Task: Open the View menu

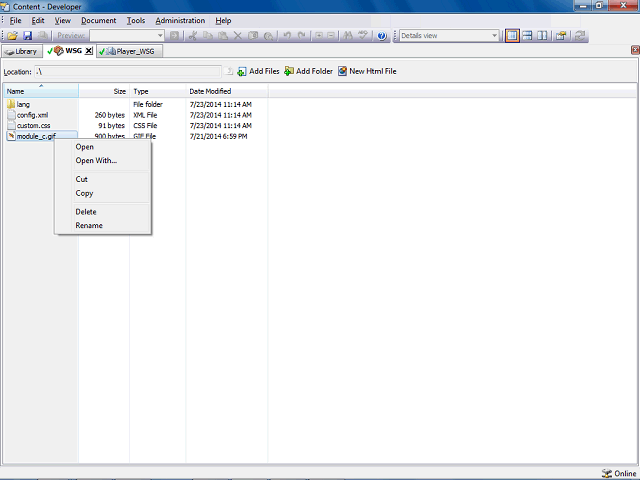Action: click(63, 20)
